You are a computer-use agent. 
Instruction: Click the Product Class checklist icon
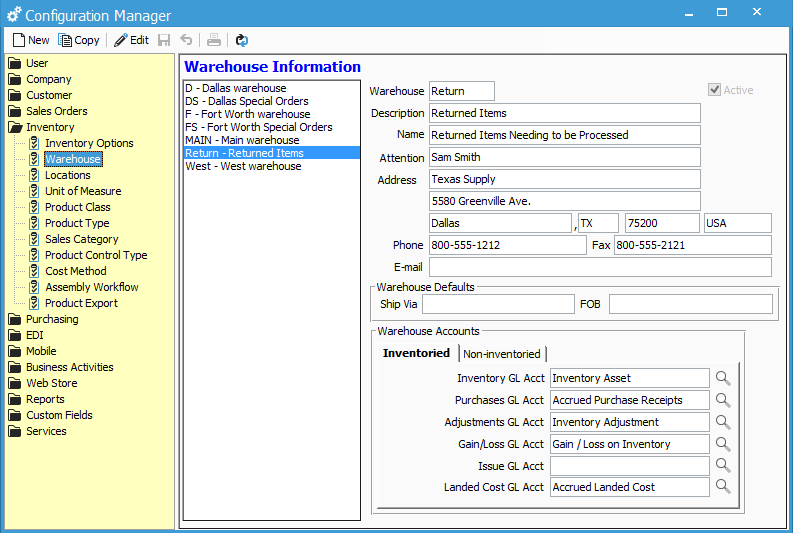click(x=34, y=207)
